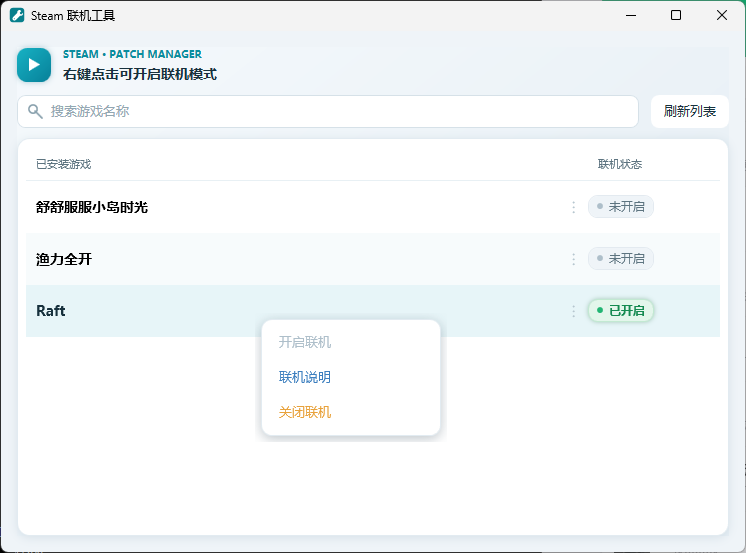Close the Steam 联机工具 window
This screenshot has height=553, width=746.
coord(722,15)
